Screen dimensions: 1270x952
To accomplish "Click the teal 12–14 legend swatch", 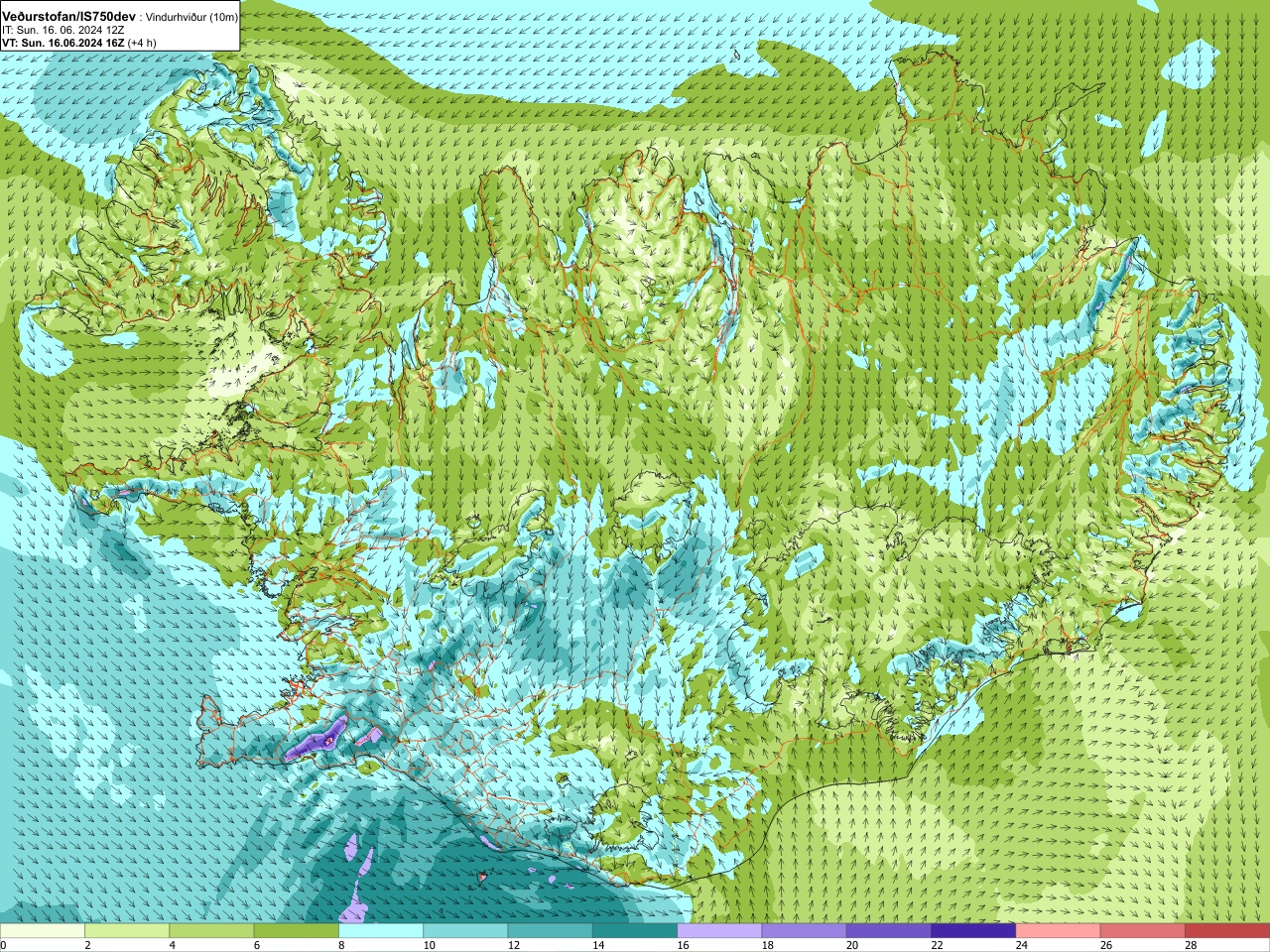I will point(551,931).
